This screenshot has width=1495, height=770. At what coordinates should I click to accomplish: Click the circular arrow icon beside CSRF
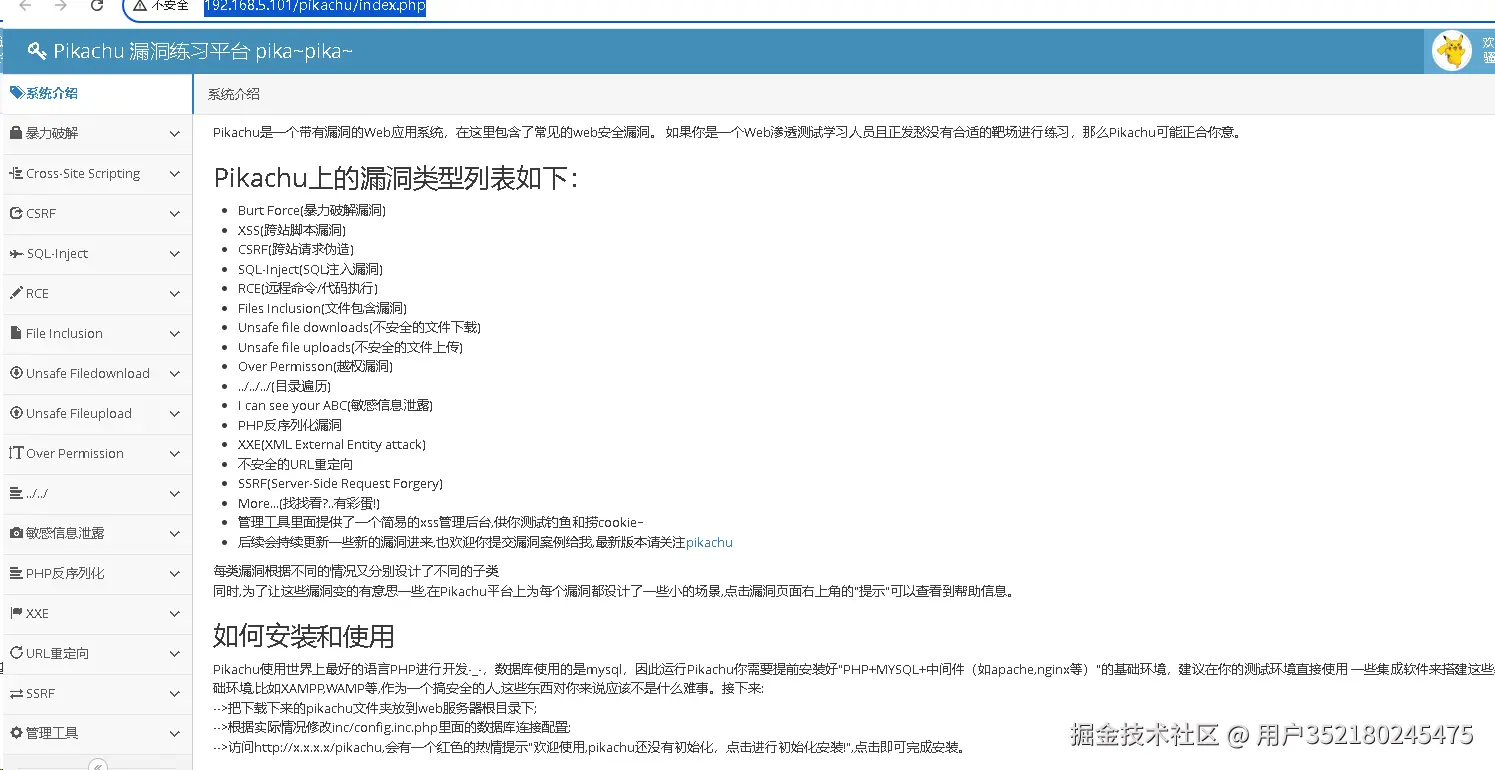[16, 213]
